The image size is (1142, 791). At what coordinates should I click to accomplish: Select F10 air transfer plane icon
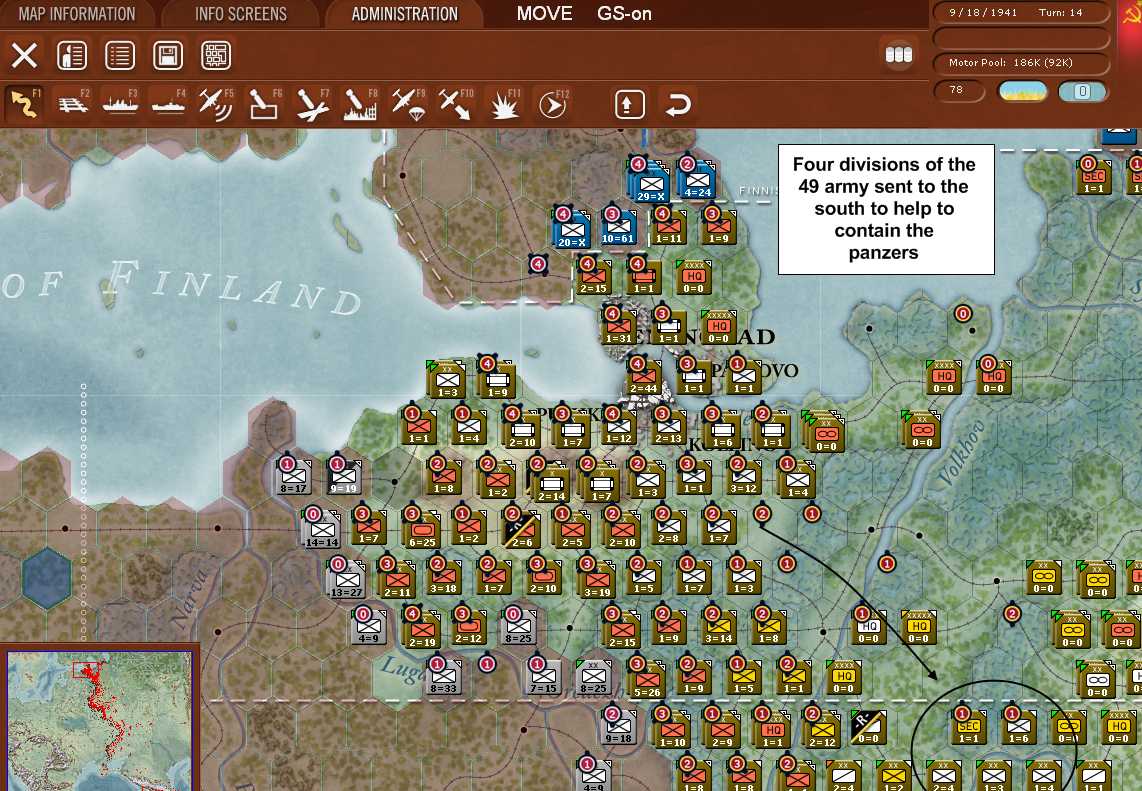coord(456,104)
